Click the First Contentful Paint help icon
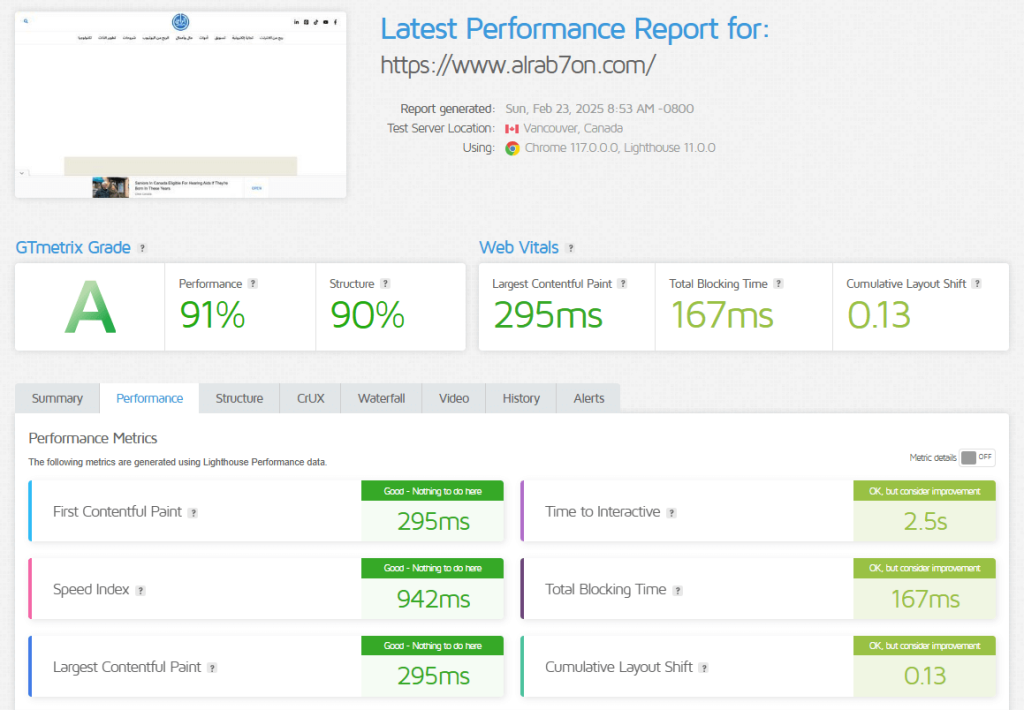The width and height of the screenshot is (1024, 710). 193,512
